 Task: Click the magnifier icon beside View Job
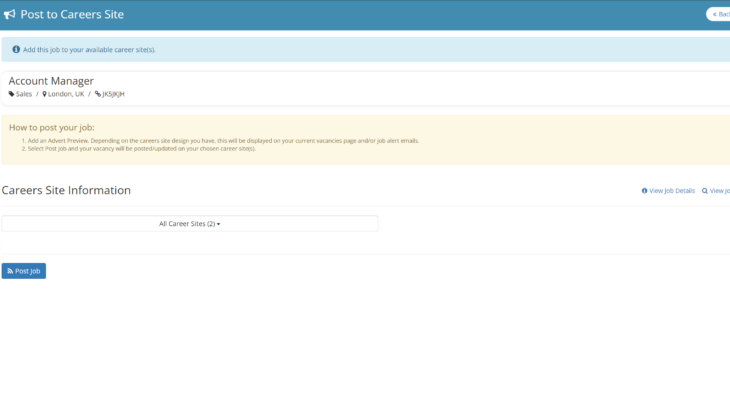[x=705, y=191]
